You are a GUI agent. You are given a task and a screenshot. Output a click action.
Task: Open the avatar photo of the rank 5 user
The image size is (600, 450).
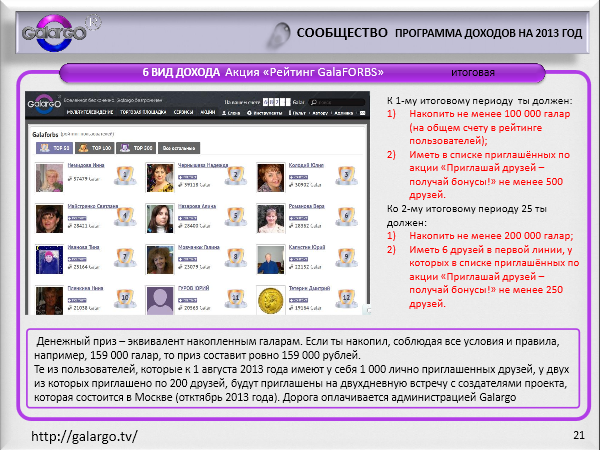tap(160, 218)
